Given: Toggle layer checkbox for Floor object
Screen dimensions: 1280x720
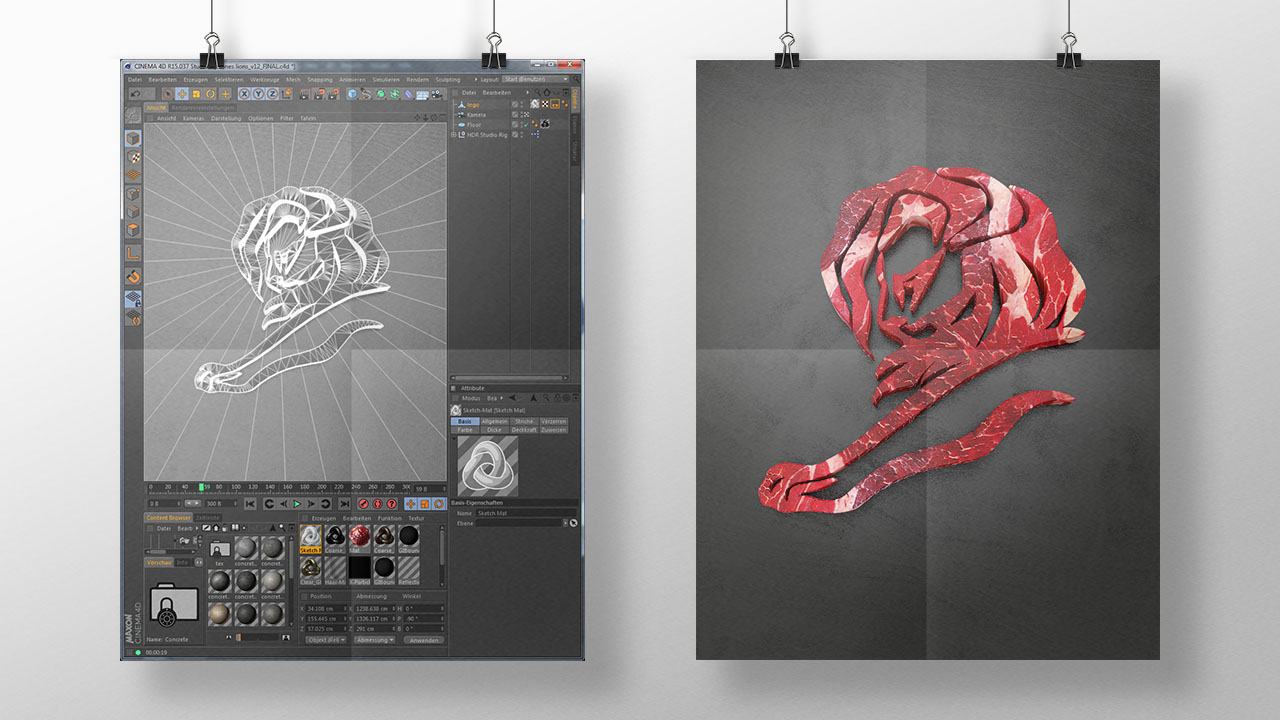Looking at the screenshot, I should click(x=514, y=125).
